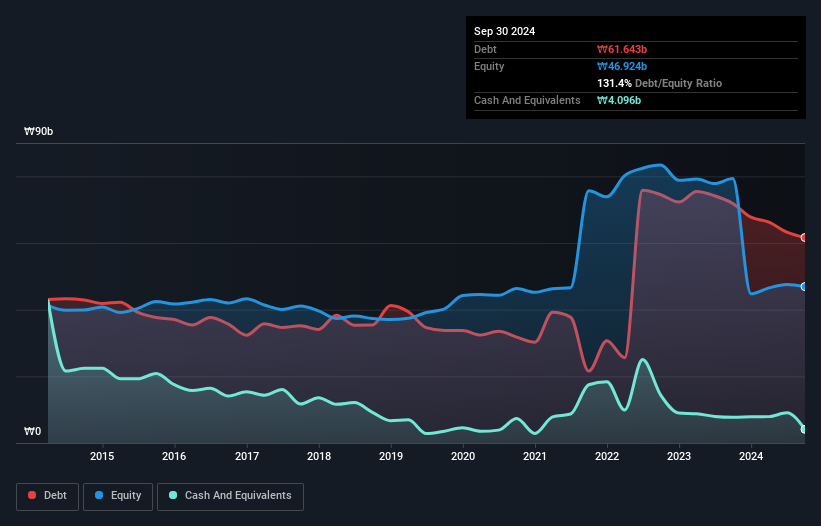
Task: Click the 2015 x-axis label
Action: pos(102,456)
